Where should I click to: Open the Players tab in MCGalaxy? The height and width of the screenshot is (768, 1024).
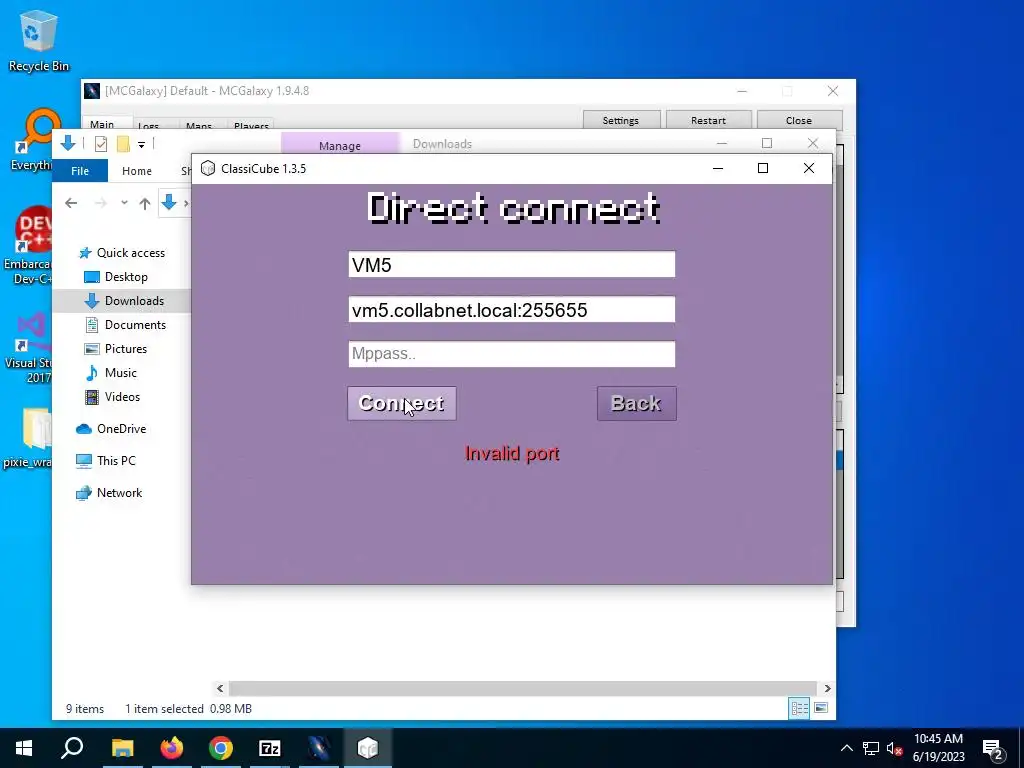click(x=251, y=125)
